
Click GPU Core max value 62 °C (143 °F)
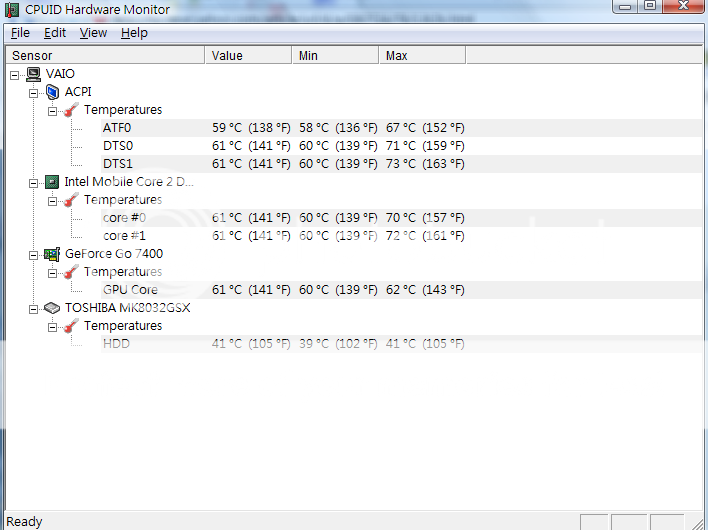(x=425, y=290)
